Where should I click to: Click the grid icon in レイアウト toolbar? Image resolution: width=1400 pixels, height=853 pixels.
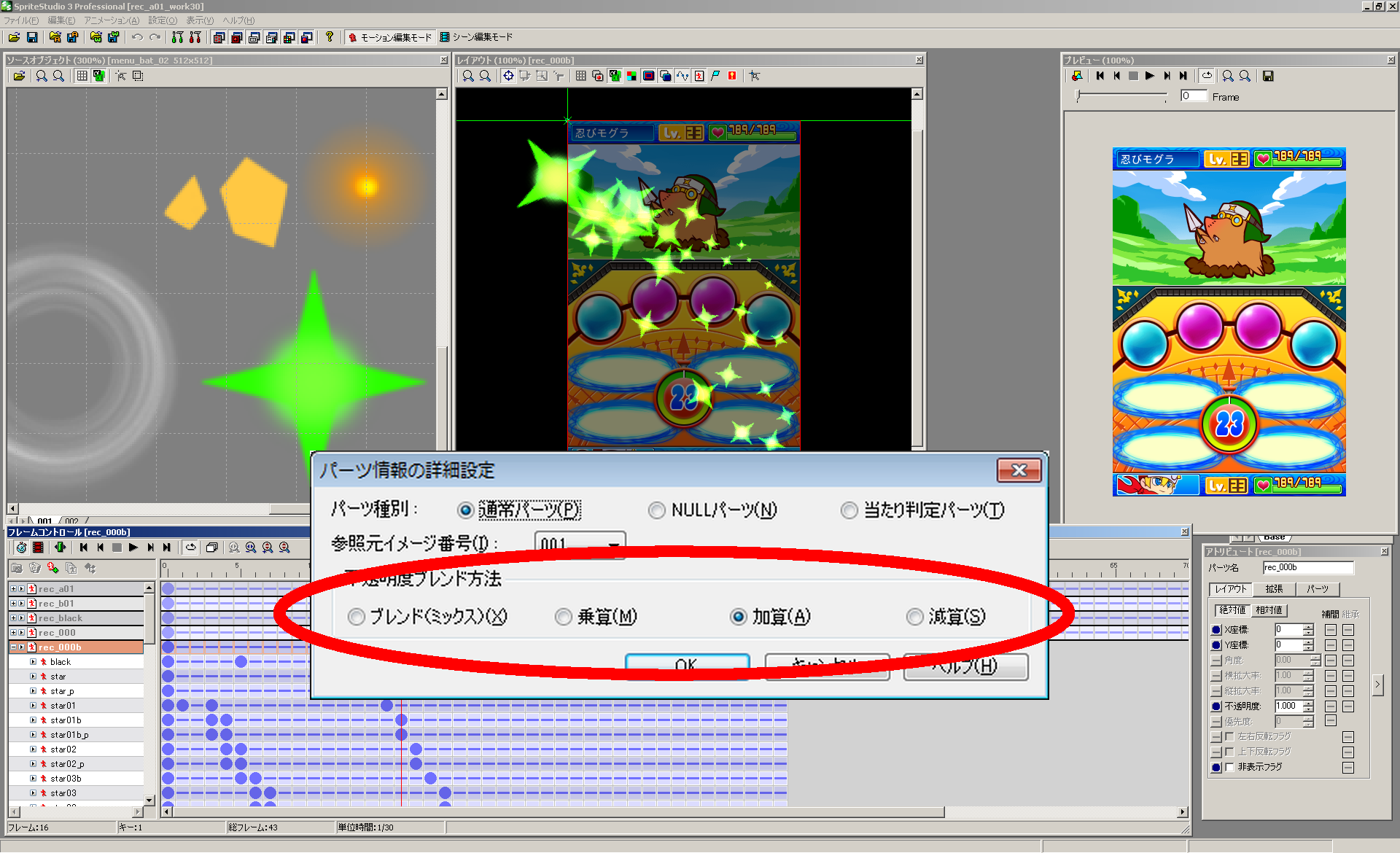[x=580, y=76]
